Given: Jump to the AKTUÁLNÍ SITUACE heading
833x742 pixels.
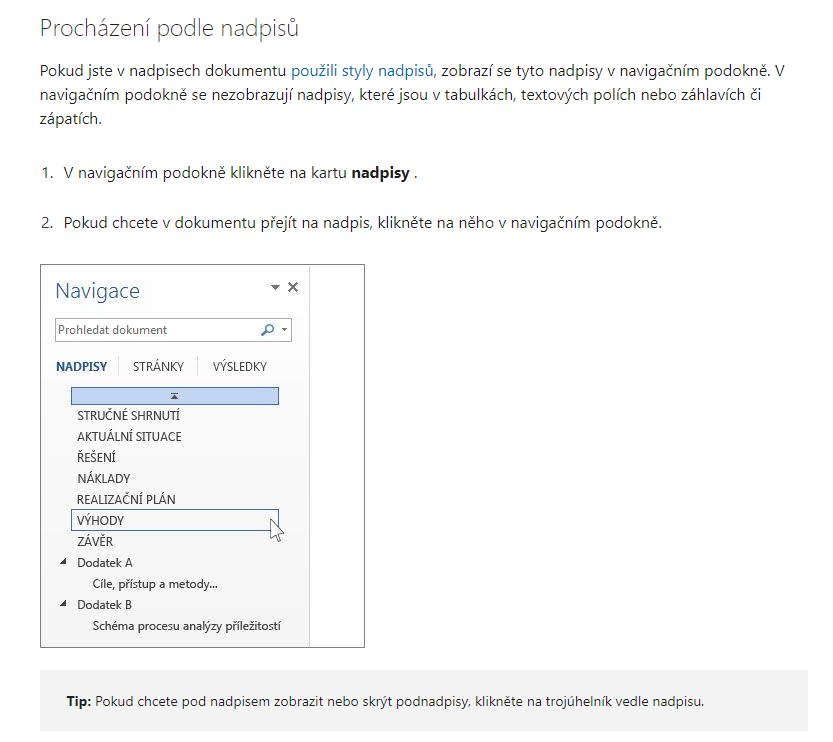Looking at the screenshot, I should point(129,437).
